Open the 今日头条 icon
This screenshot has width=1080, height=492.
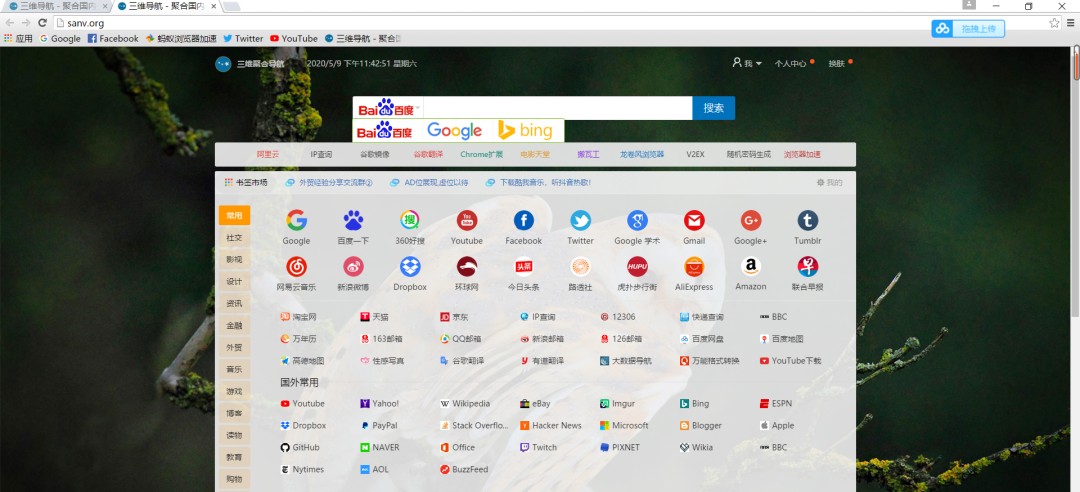coord(523,267)
